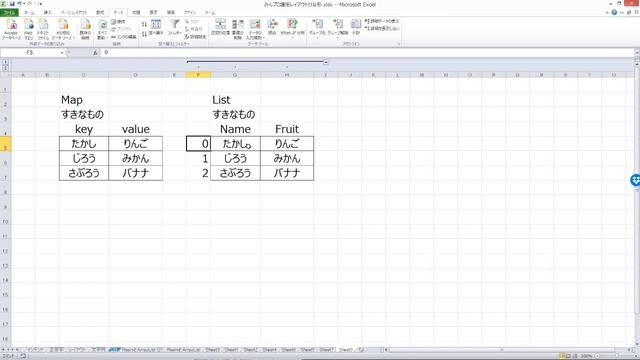Click the From Web query icon
This screenshot has width=640, height=360.
point(29,29)
